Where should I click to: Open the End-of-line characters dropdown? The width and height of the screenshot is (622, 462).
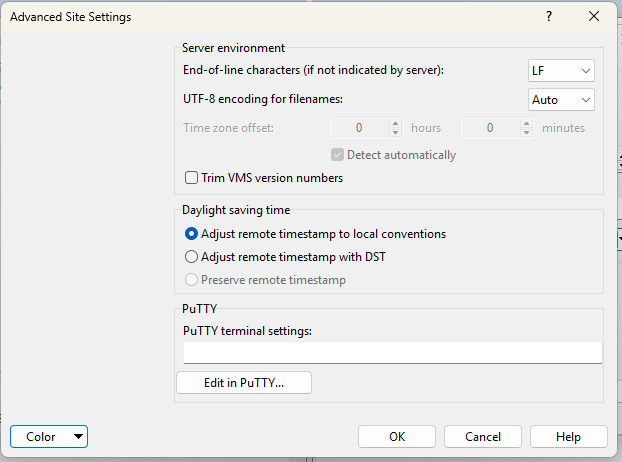coord(561,70)
